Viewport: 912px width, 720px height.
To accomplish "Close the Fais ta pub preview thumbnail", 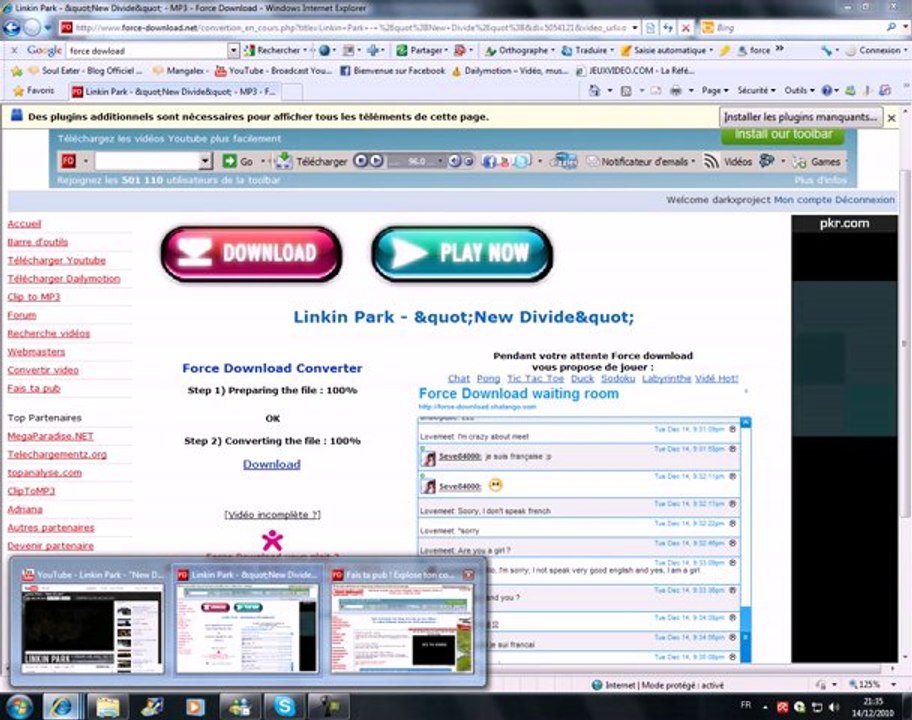I will tap(468, 575).
